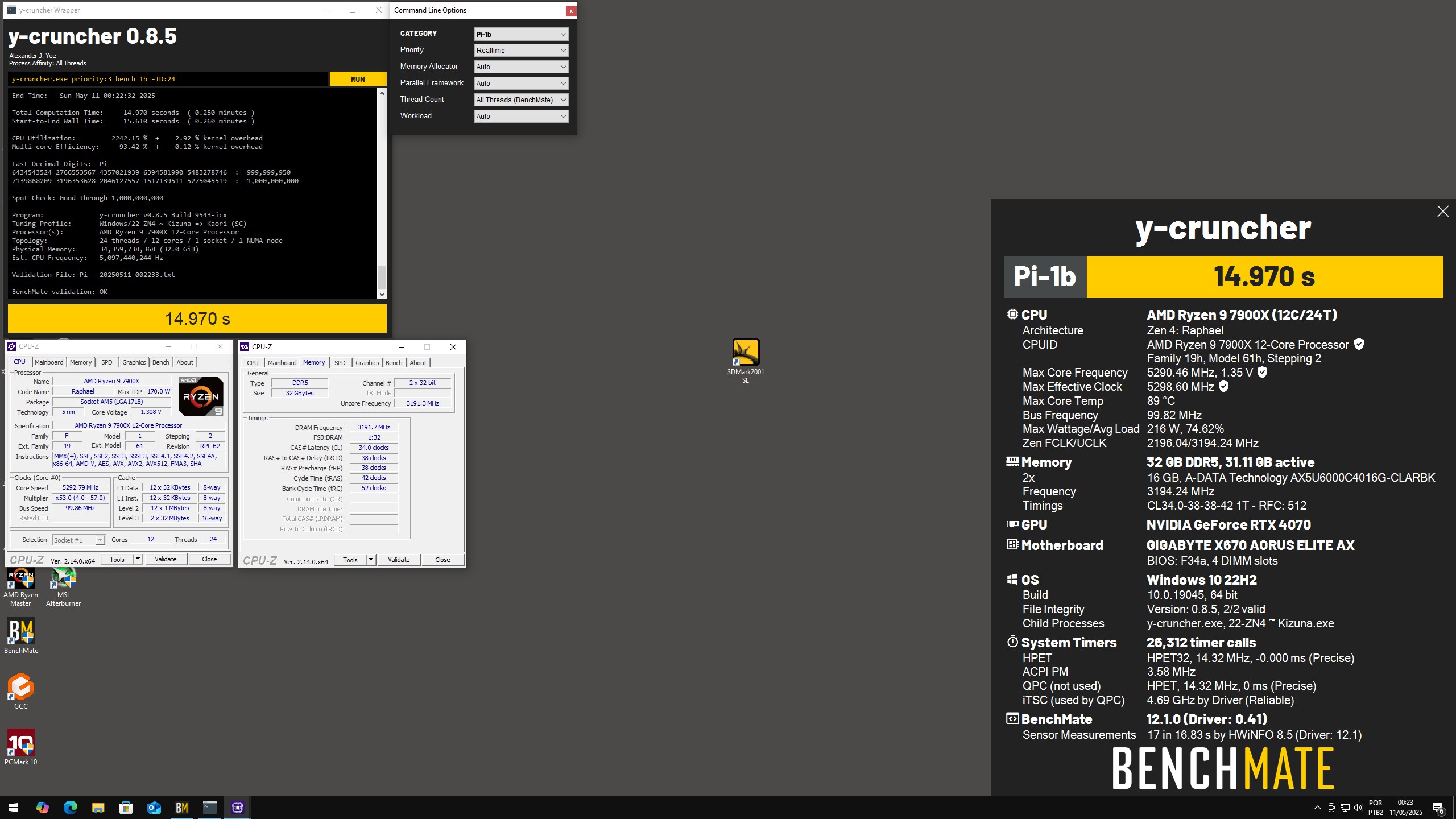Click the y-cruncher console scrollbar thumb
The height and width of the screenshot is (819, 1456).
[x=382, y=278]
